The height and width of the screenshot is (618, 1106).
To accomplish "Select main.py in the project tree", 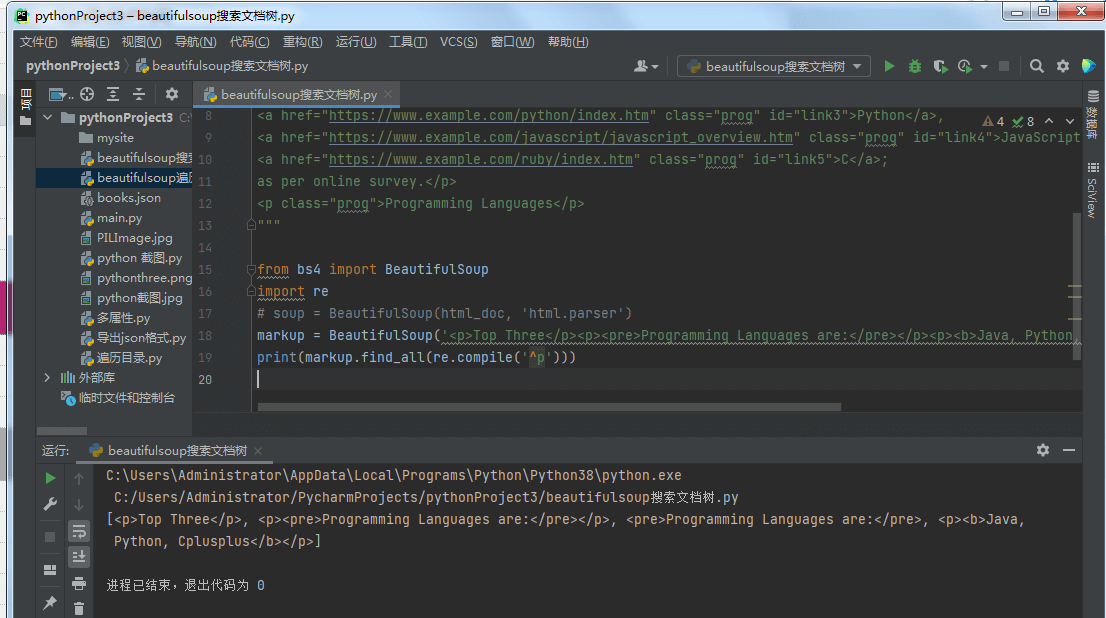I will (119, 218).
